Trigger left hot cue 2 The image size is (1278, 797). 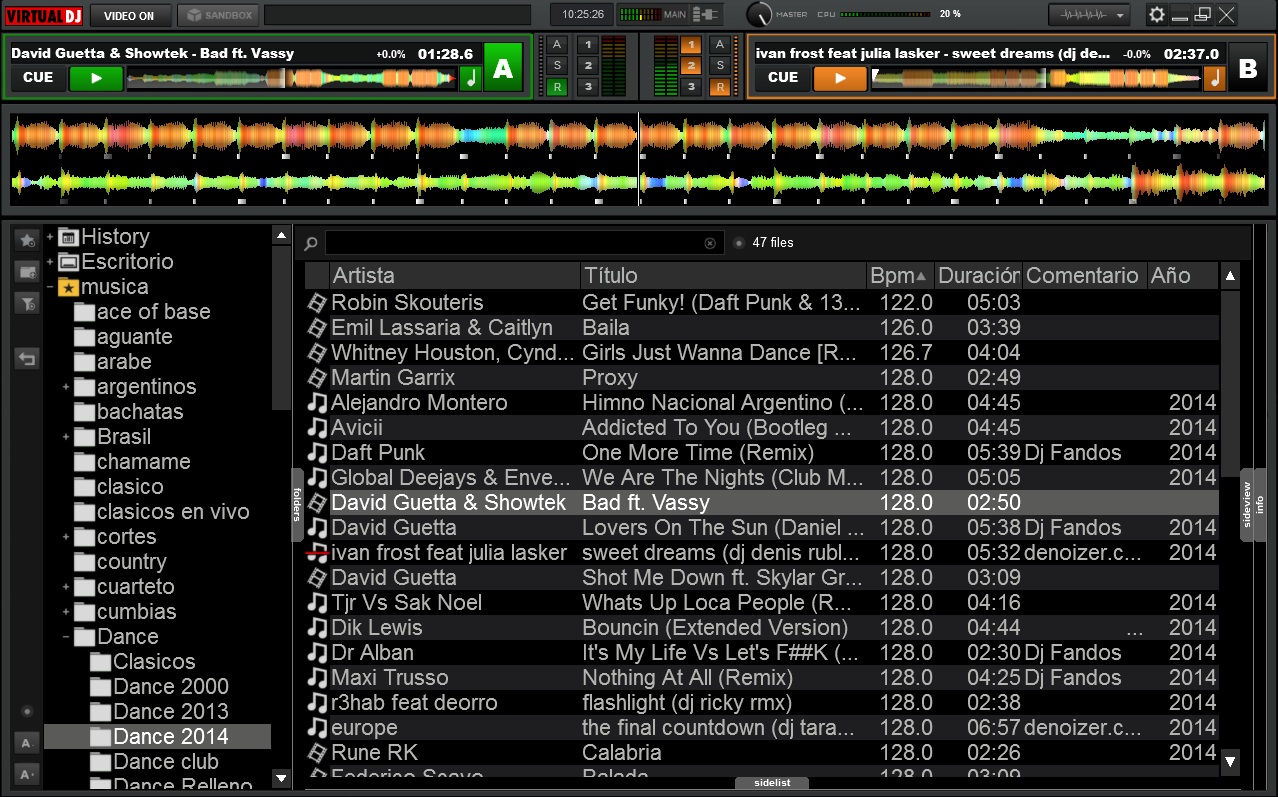click(587, 65)
